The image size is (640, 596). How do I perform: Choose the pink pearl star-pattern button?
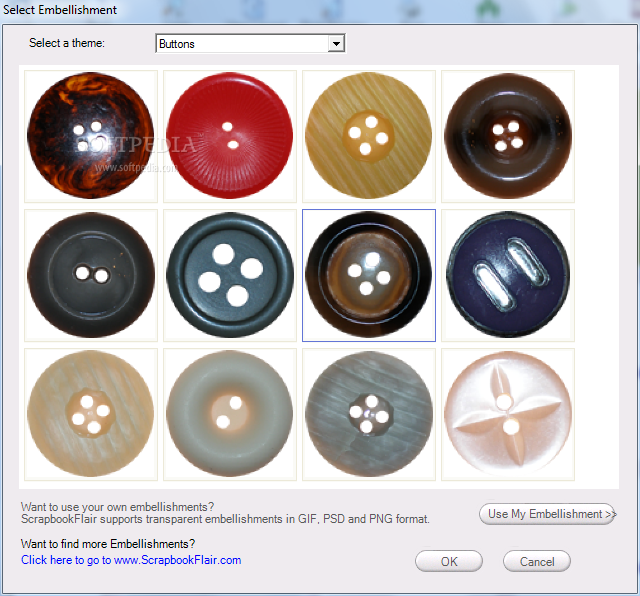(508, 414)
